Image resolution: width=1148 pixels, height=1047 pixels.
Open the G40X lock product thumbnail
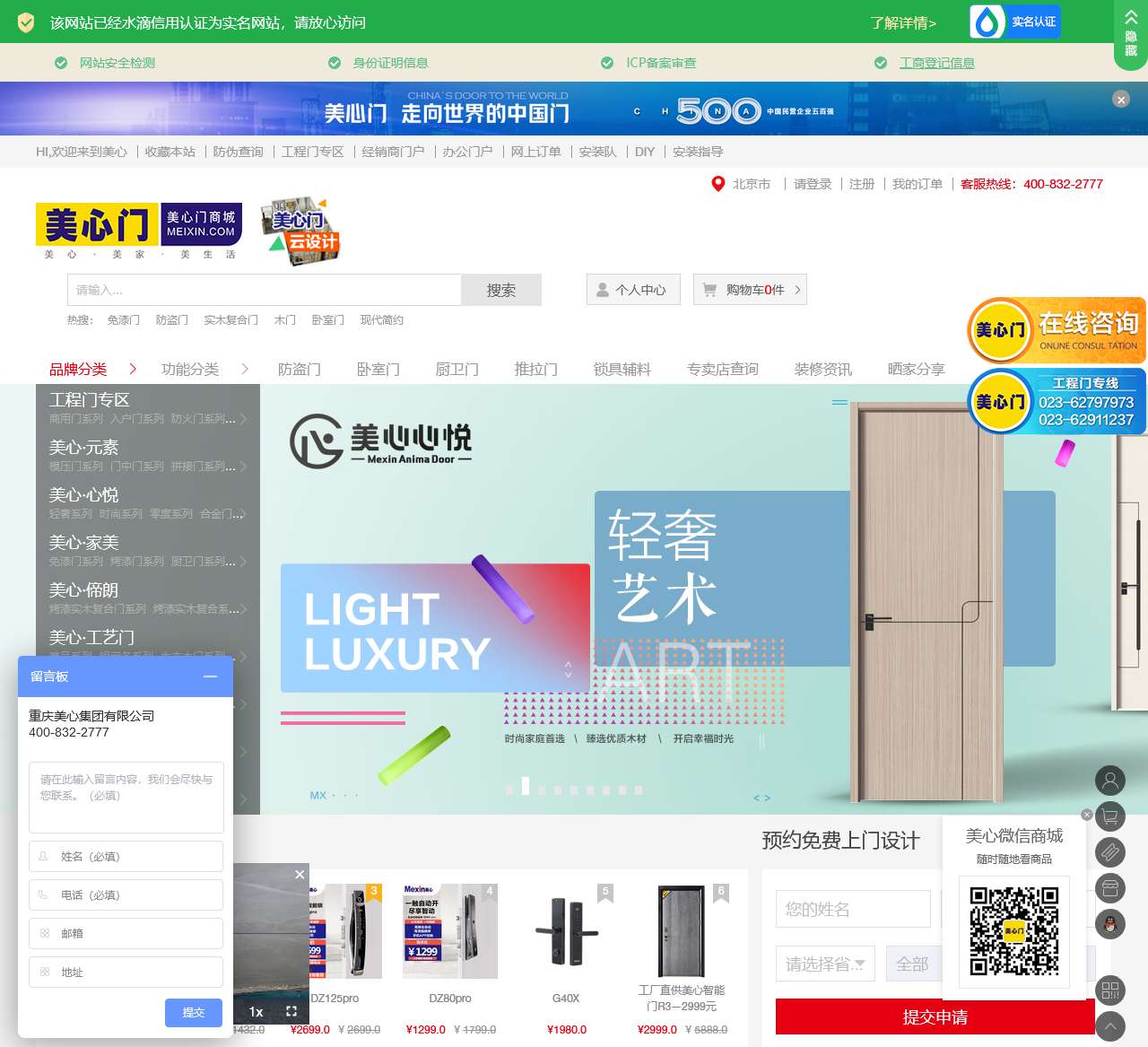[566, 931]
